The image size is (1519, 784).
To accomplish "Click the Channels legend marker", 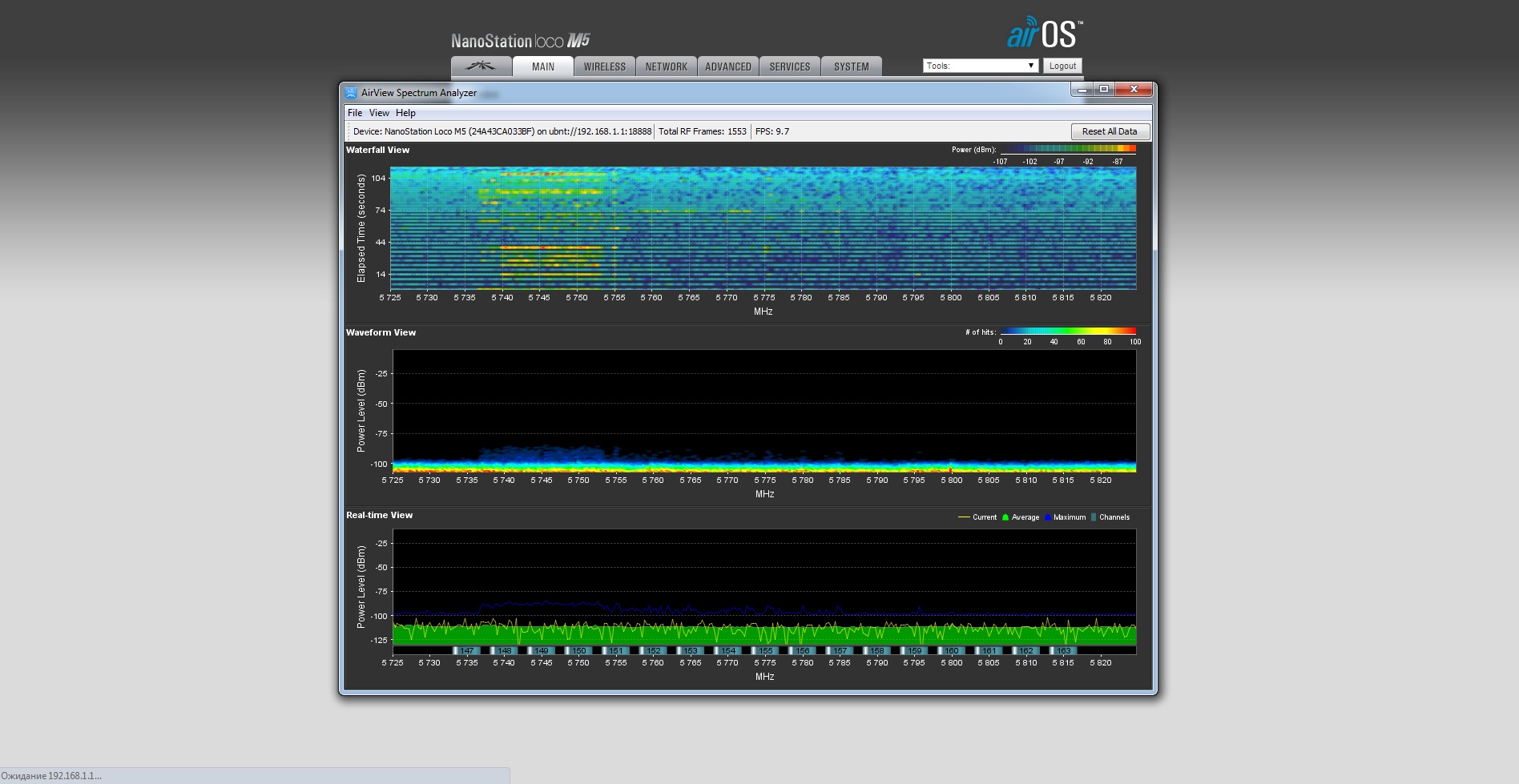I will coord(1093,517).
